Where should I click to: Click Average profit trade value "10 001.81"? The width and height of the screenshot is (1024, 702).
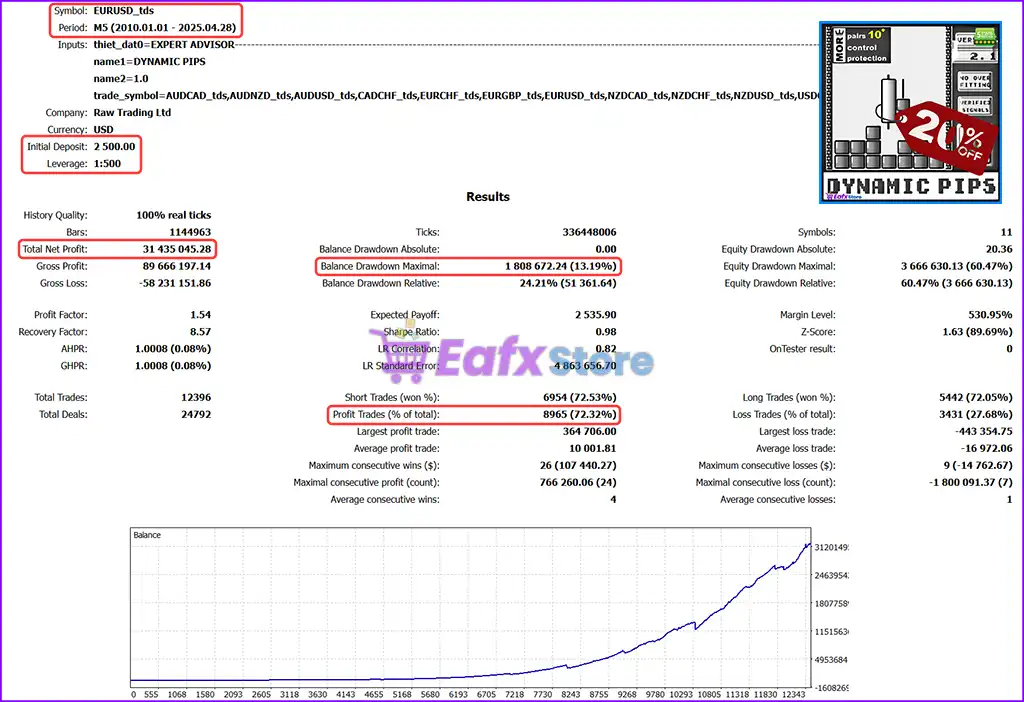[x=592, y=448]
